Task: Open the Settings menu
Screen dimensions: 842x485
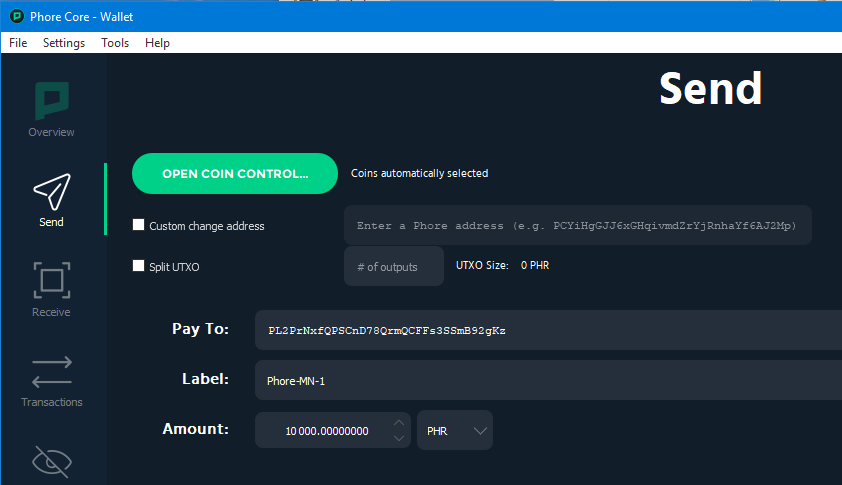Action: click(x=64, y=43)
